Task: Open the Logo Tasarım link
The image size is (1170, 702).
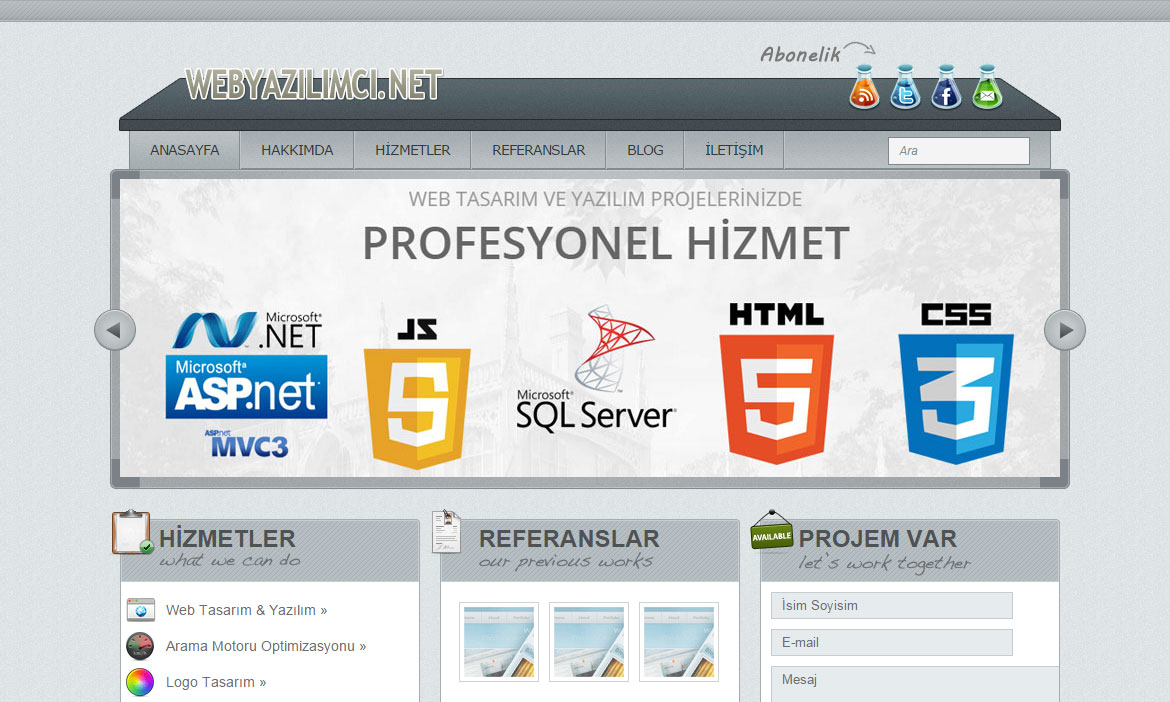Action: tap(216, 682)
